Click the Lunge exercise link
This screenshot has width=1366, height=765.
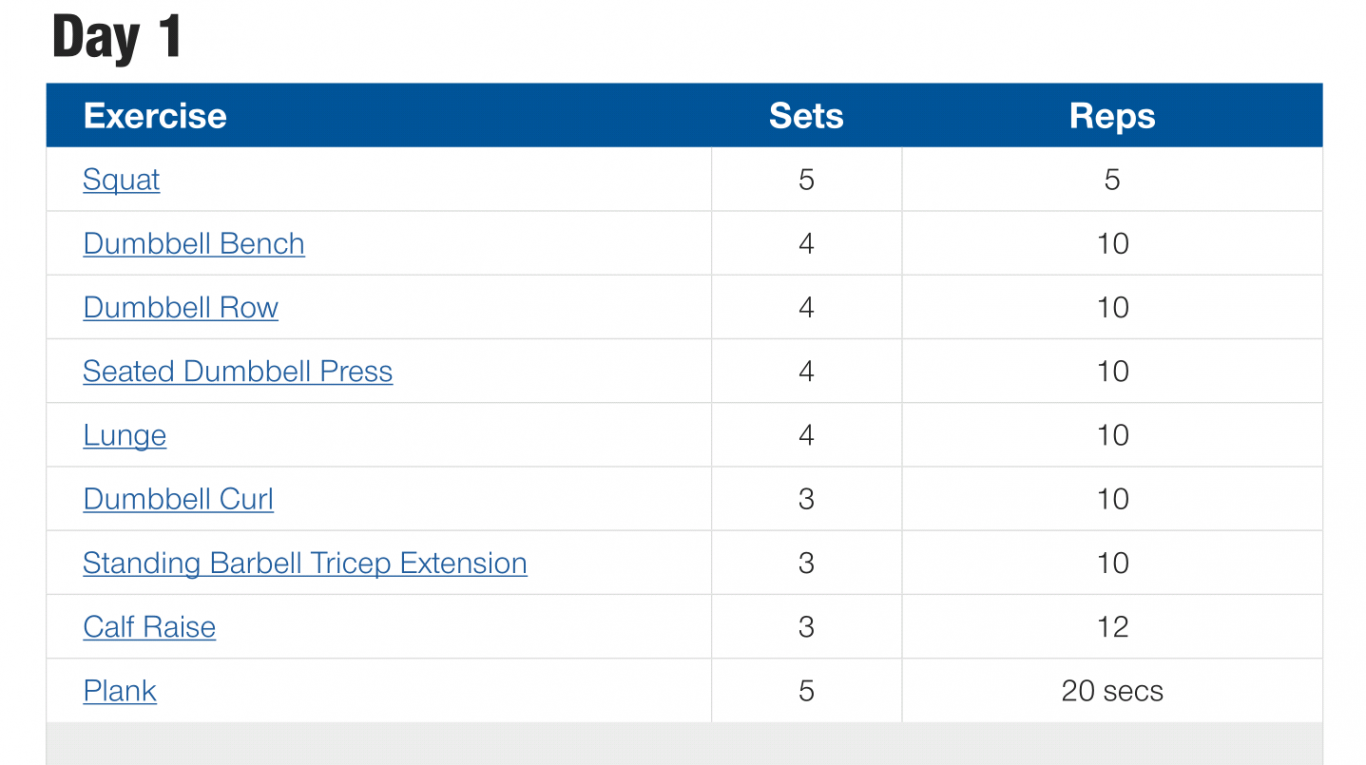(125, 436)
